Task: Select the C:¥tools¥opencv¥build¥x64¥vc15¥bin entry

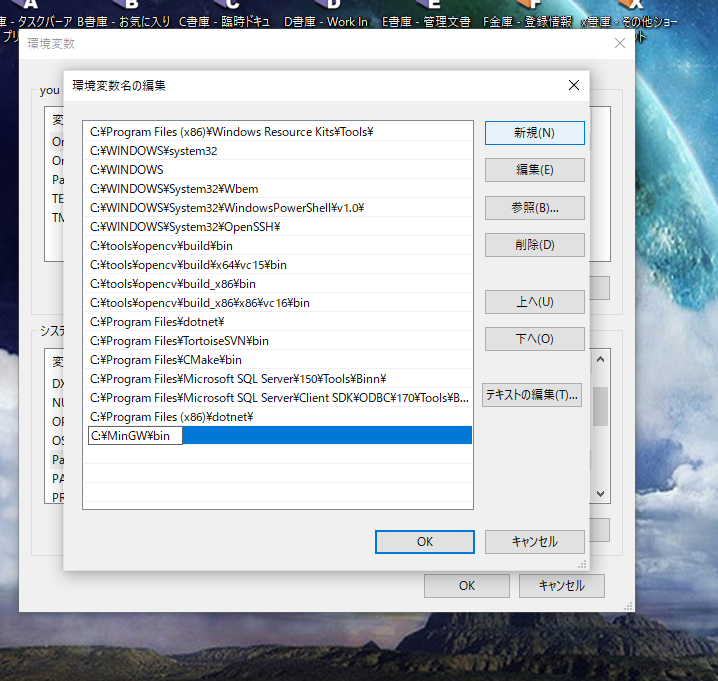Action: click(x=277, y=265)
